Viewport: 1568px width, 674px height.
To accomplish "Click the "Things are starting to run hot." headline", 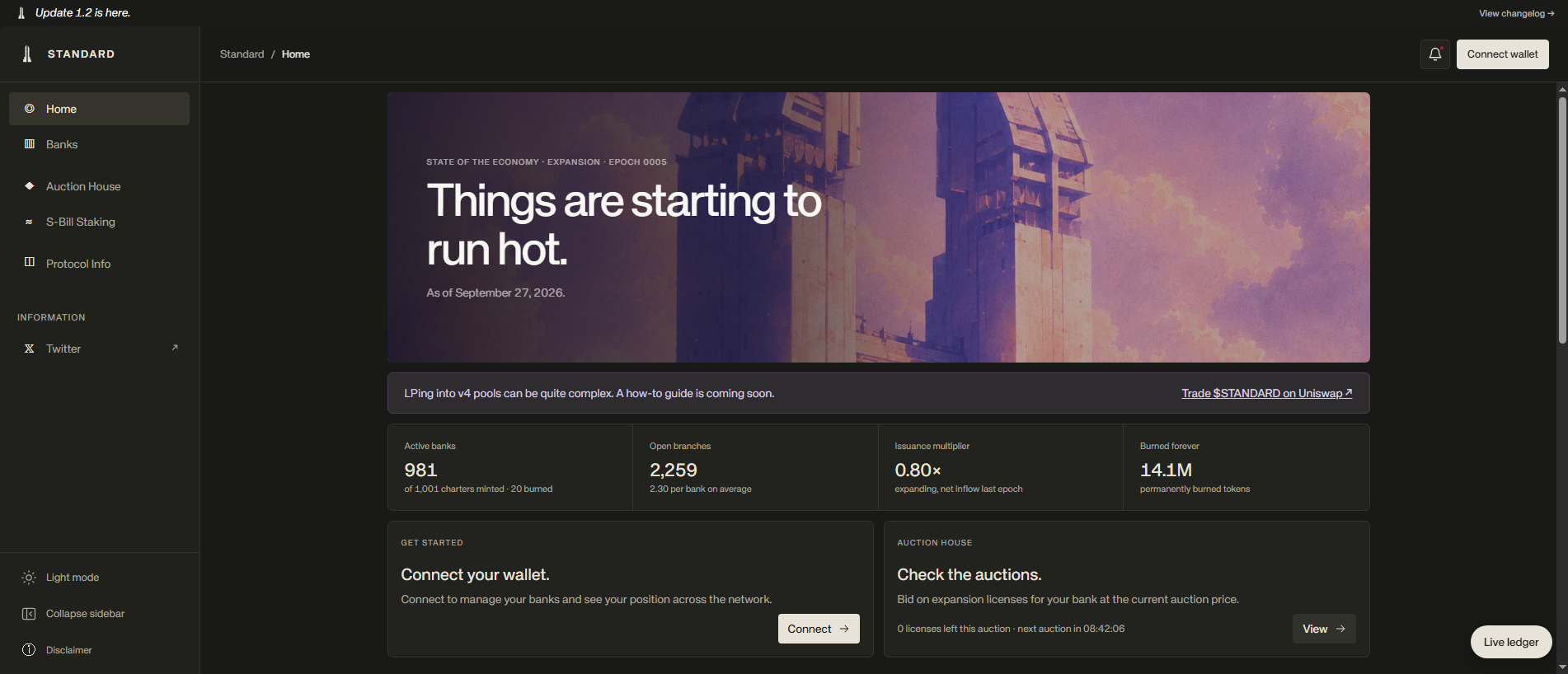I will tap(623, 225).
